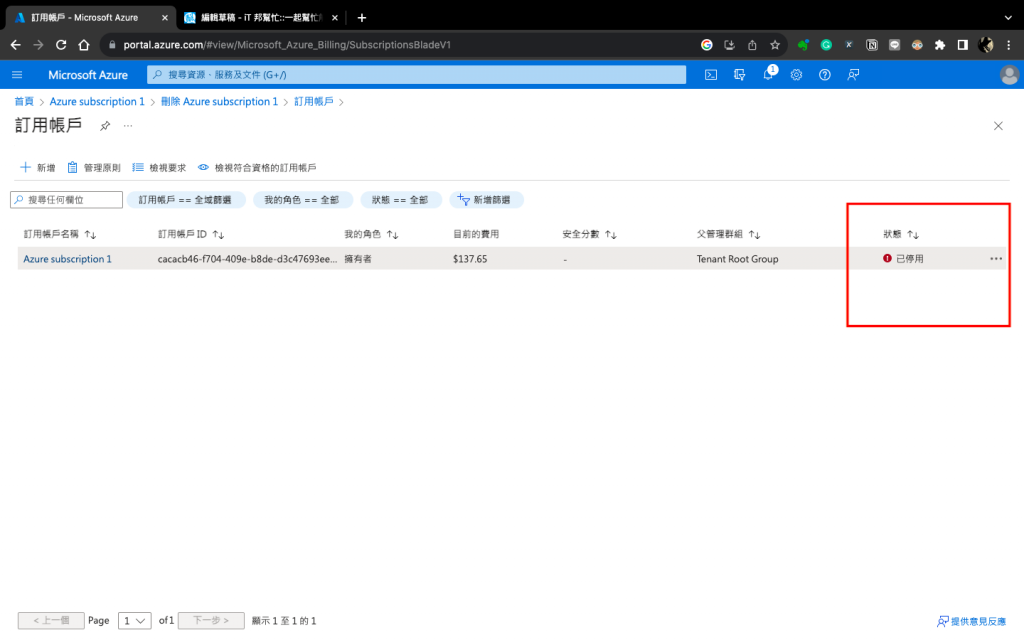Open the row actions ellipsis for Azure subscription 1

coord(996,259)
